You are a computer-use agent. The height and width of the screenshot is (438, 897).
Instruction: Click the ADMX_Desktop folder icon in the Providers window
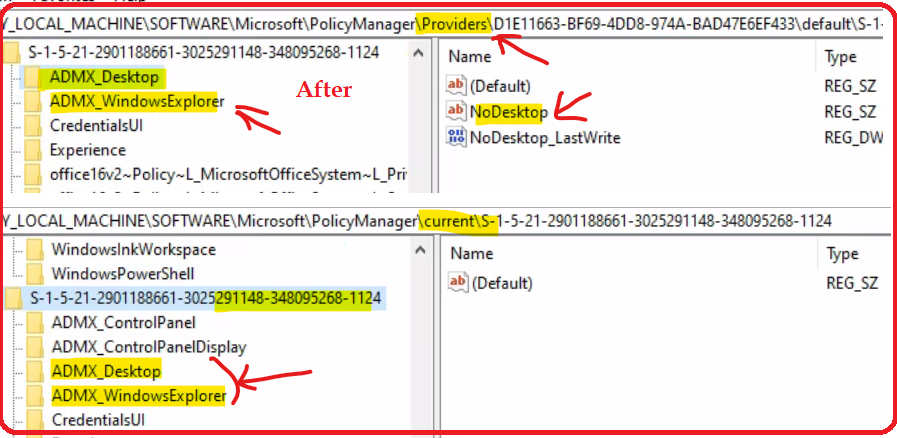point(33,77)
